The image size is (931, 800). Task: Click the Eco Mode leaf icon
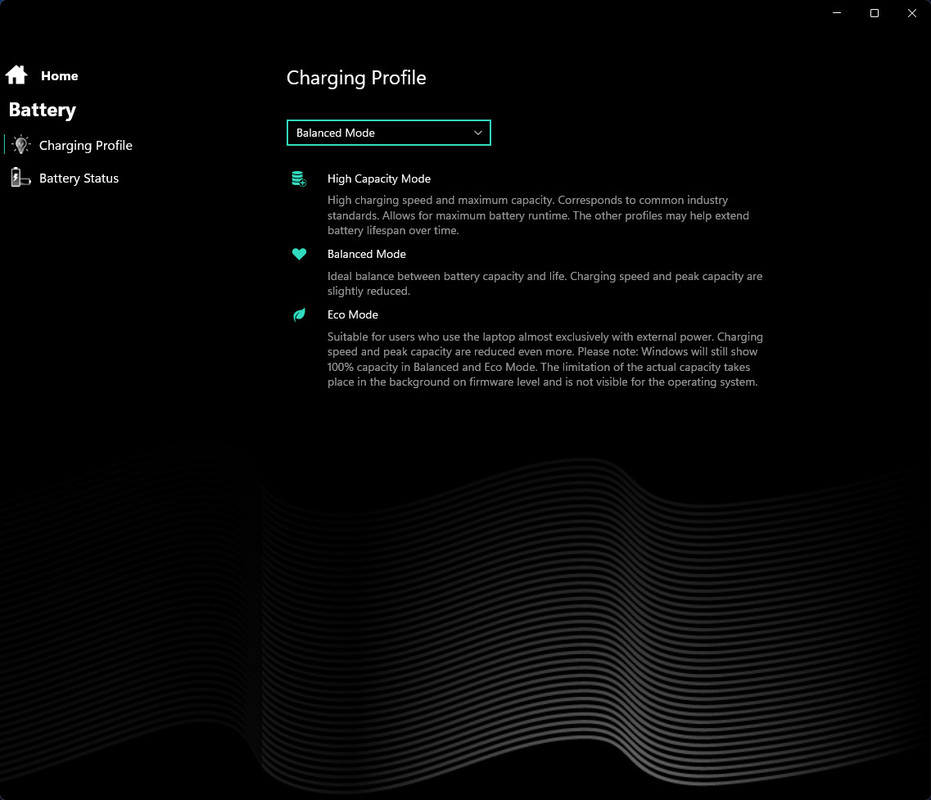coord(299,314)
